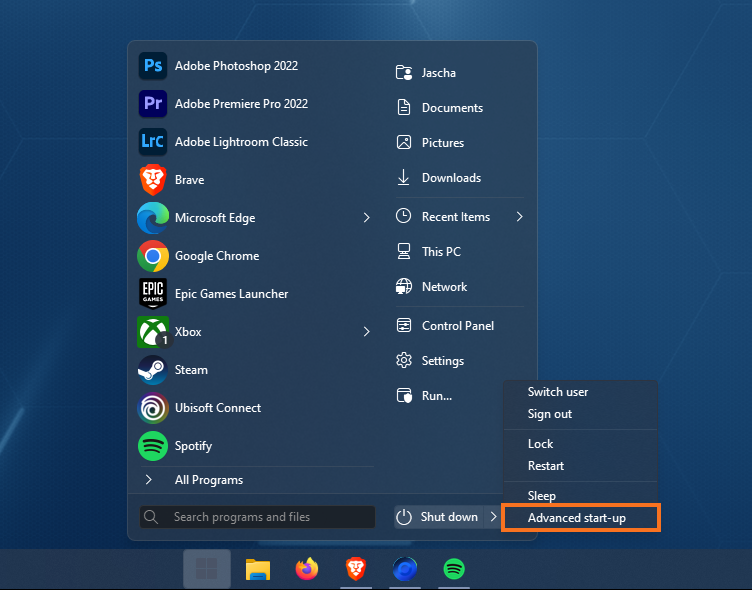This screenshot has height=590, width=752.
Task: Click the Shut down power icon
Action: (404, 517)
